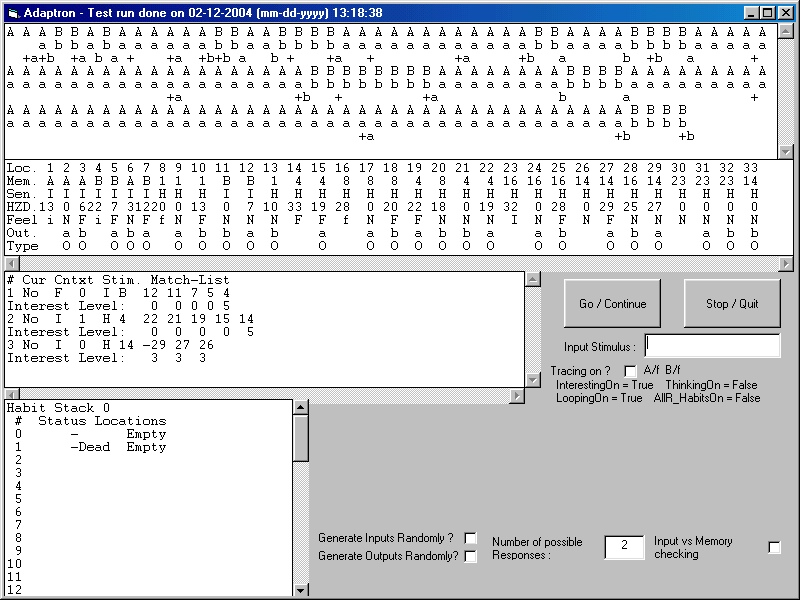
Task: Click 'ThinkingOn = False' status text
Action: click(x=711, y=385)
